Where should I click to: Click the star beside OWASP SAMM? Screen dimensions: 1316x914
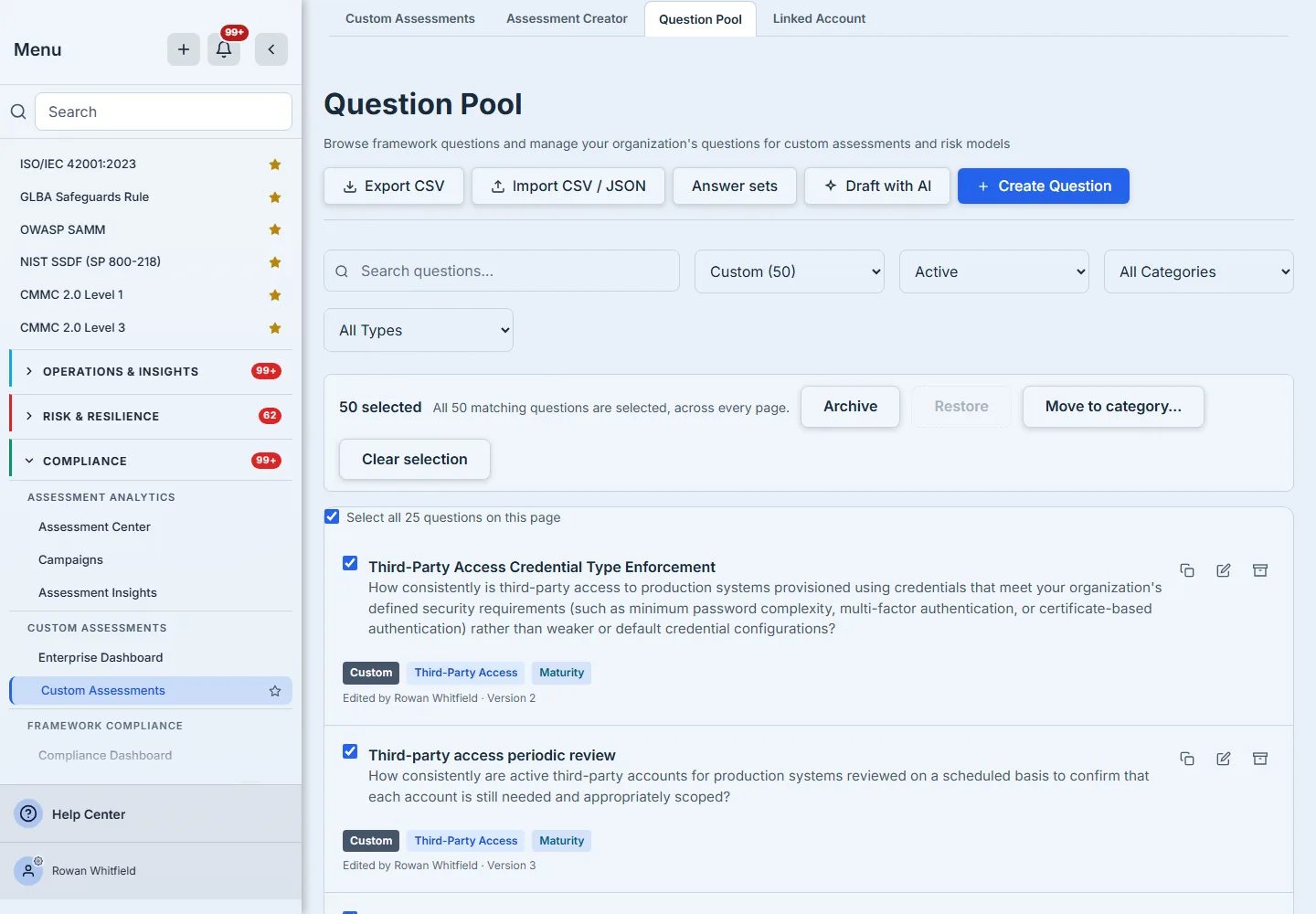tap(275, 229)
